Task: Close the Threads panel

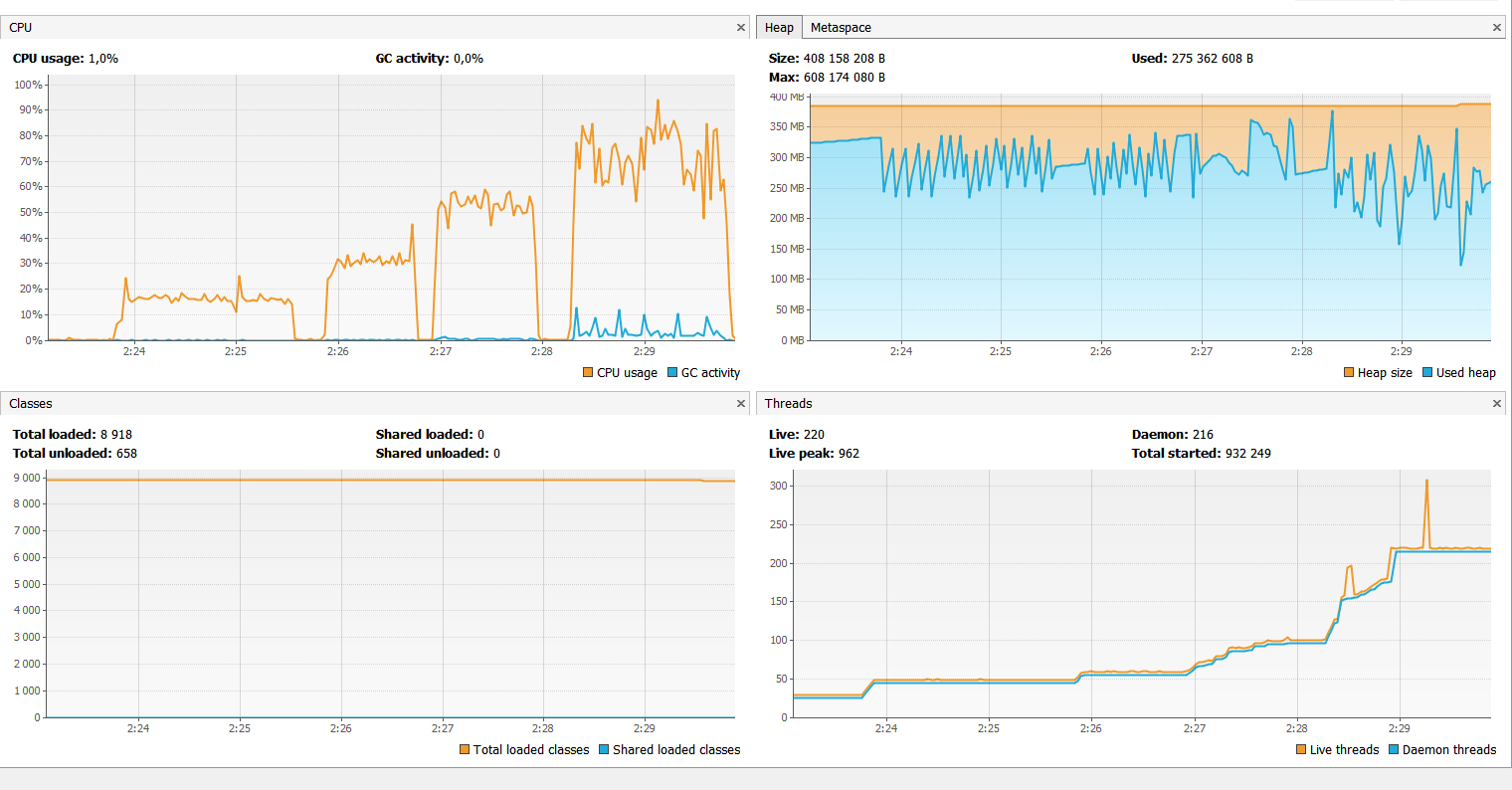Action: coord(1496,404)
